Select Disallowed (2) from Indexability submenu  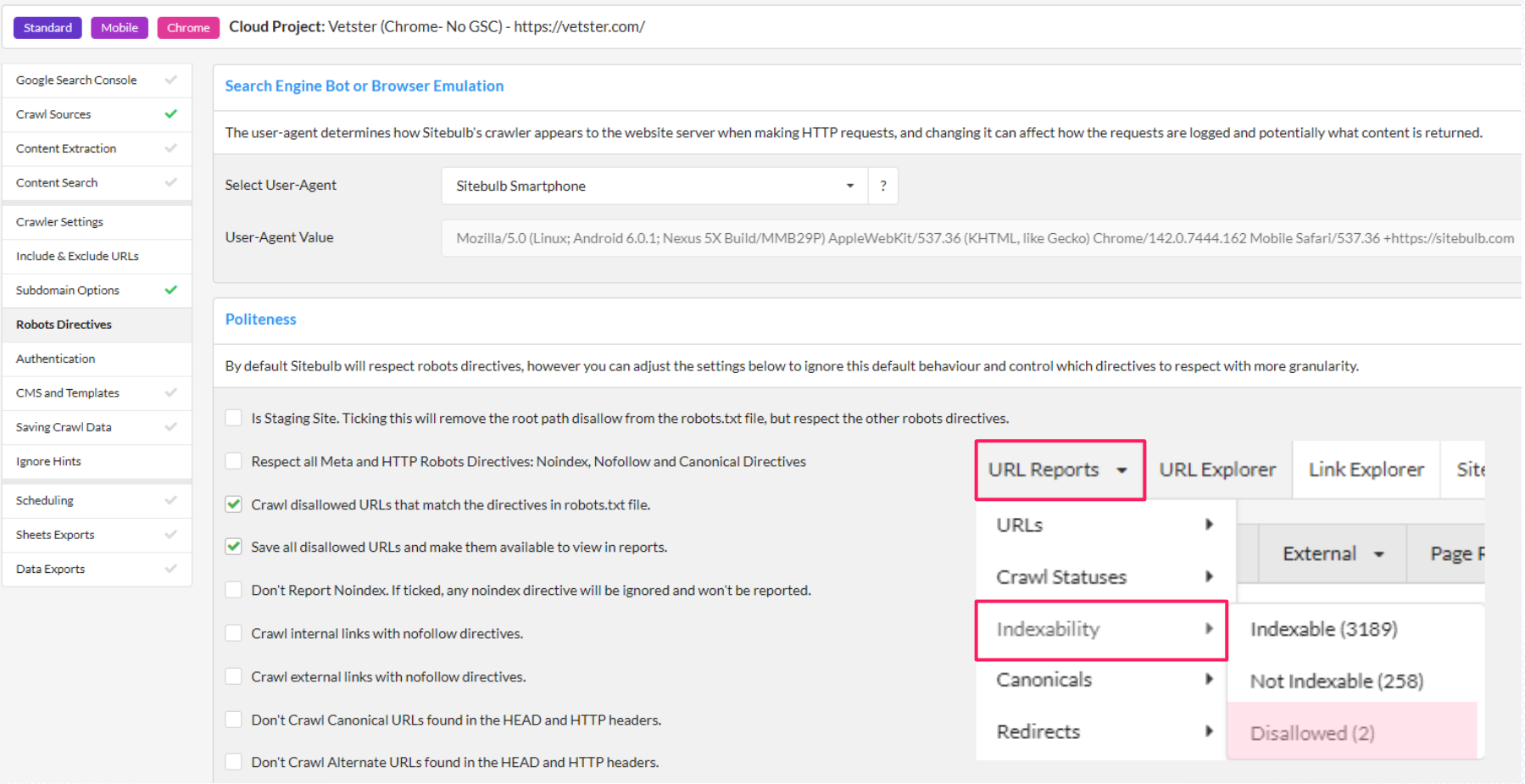click(x=1312, y=732)
